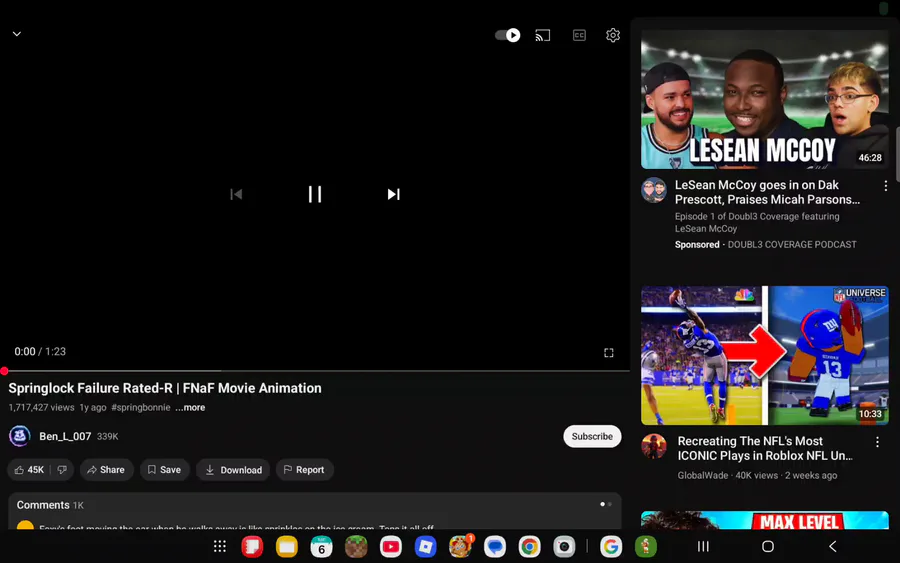
Task: Click the sidebar scrollbar on the right edge
Action: tap(897, 154)
